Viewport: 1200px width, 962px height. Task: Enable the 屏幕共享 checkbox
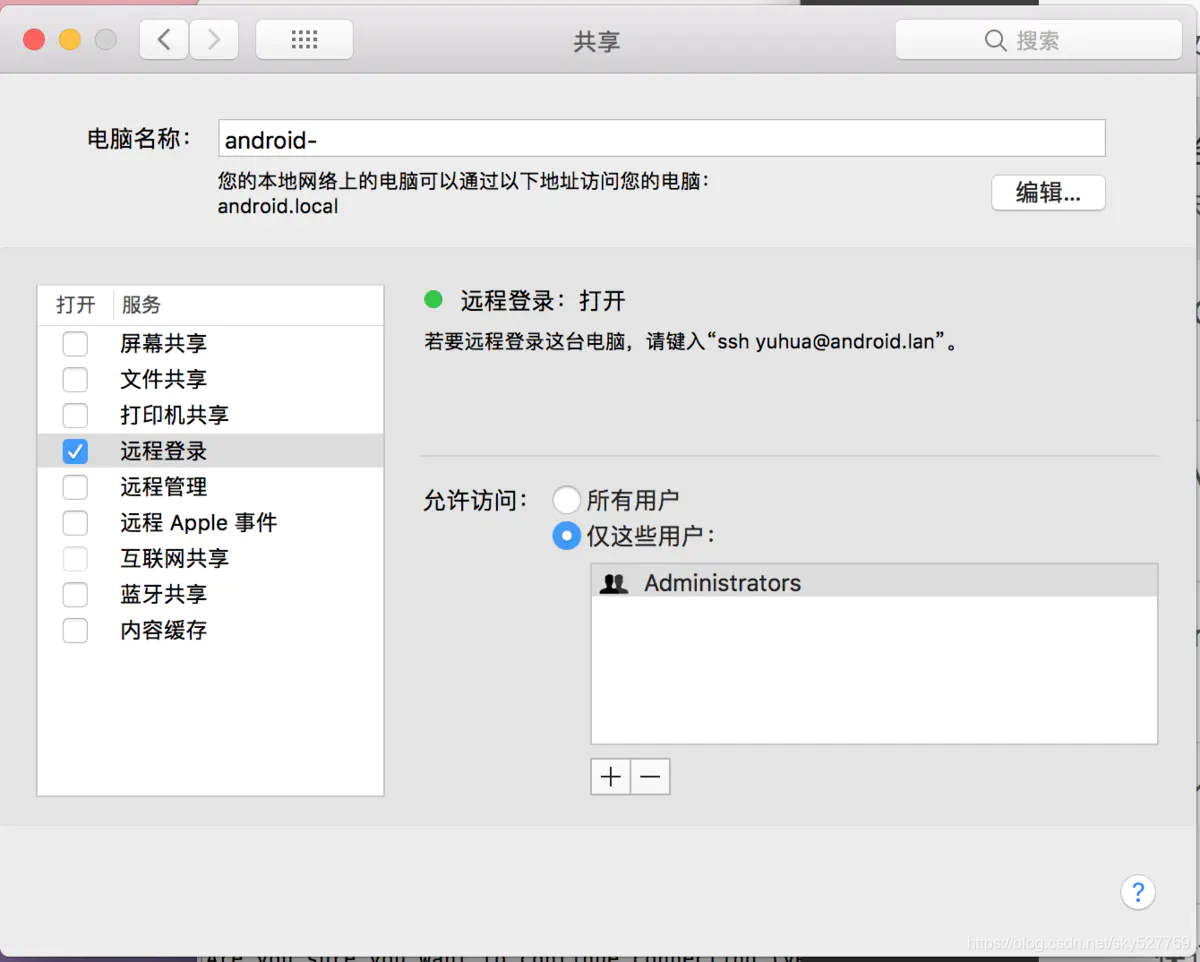point(75,344)
